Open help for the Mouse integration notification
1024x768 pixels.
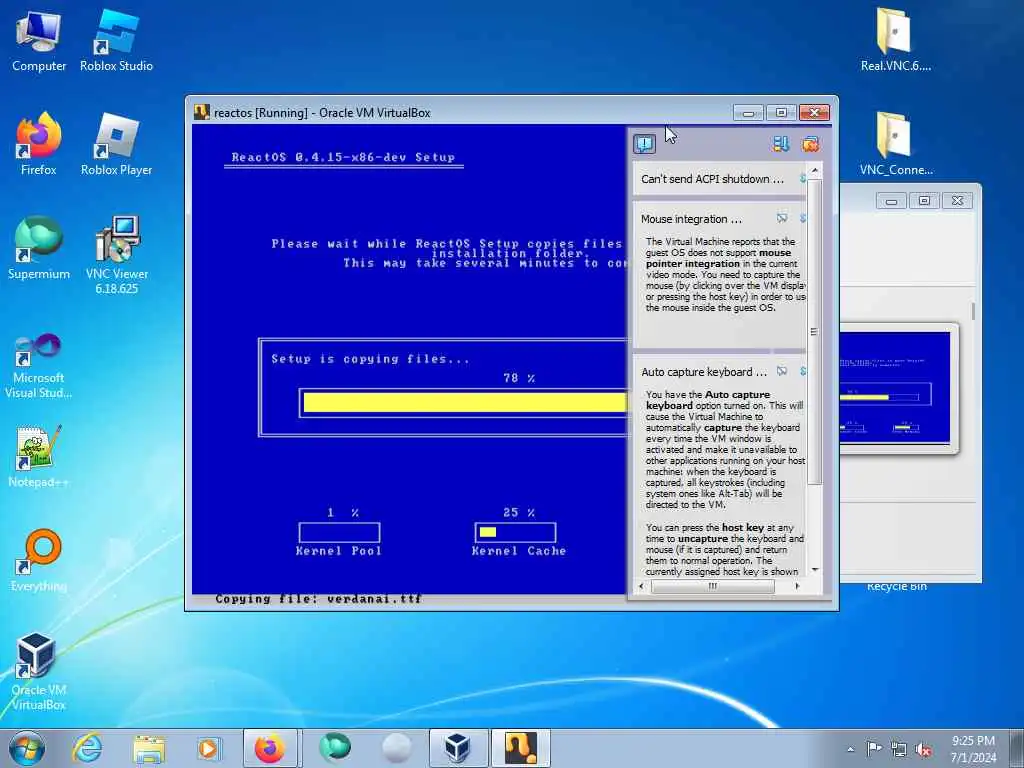[x=781, y=218]
